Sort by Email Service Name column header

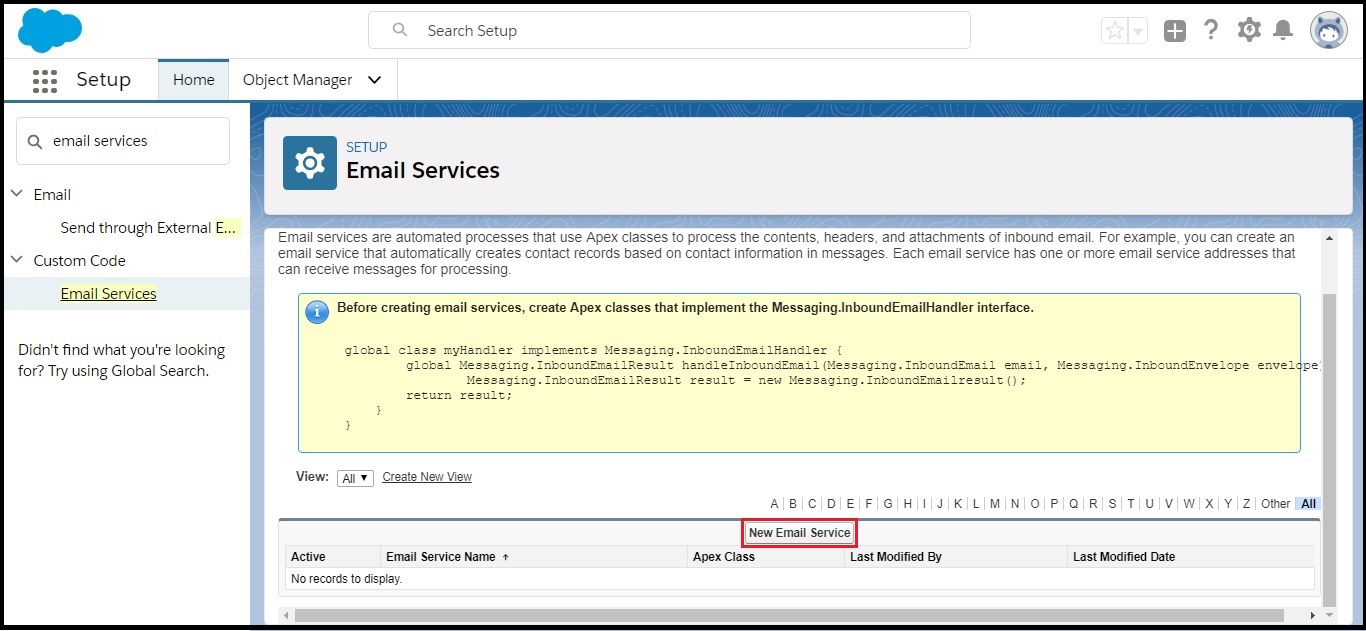coord(441,557)
